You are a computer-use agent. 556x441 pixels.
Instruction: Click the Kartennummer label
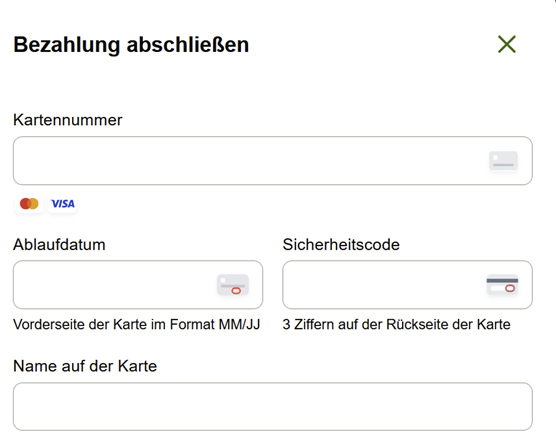click(67, 120)
